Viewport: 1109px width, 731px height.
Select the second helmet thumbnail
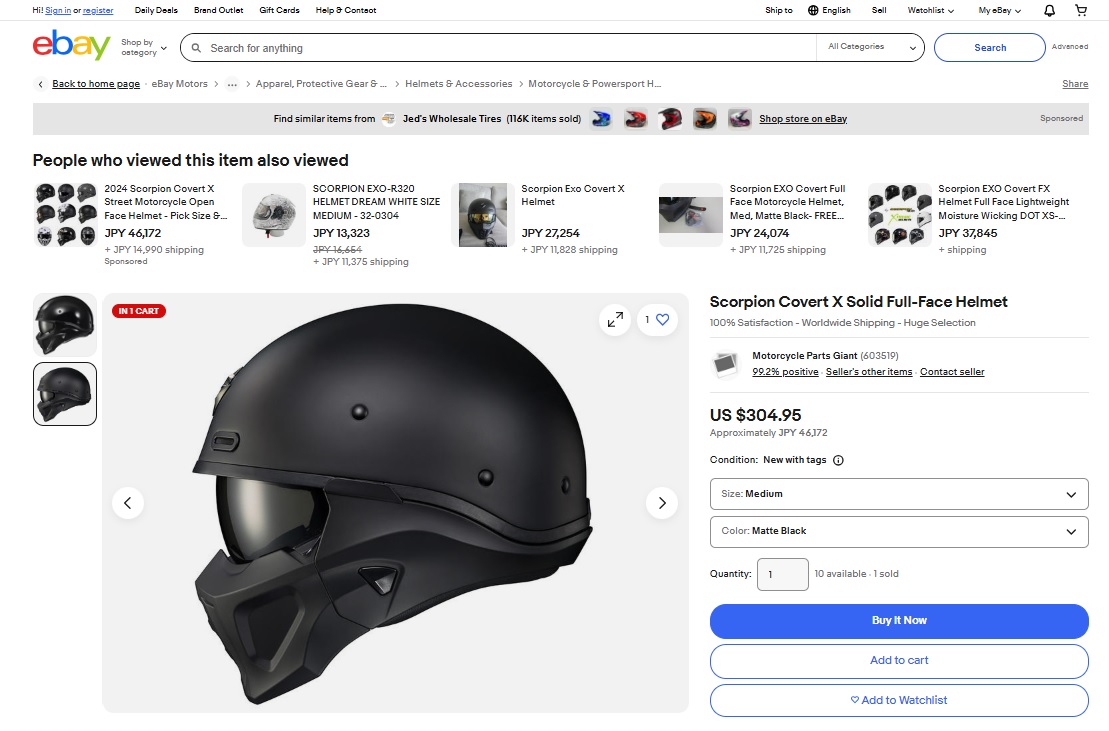point(64,394)
